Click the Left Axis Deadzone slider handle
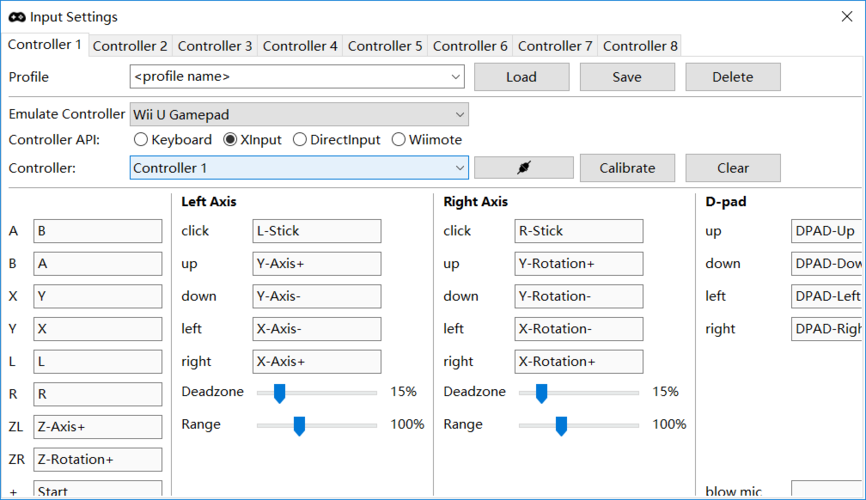Viewport: 866px width, 500px height. pyautogui.click(x=279, y=393)
